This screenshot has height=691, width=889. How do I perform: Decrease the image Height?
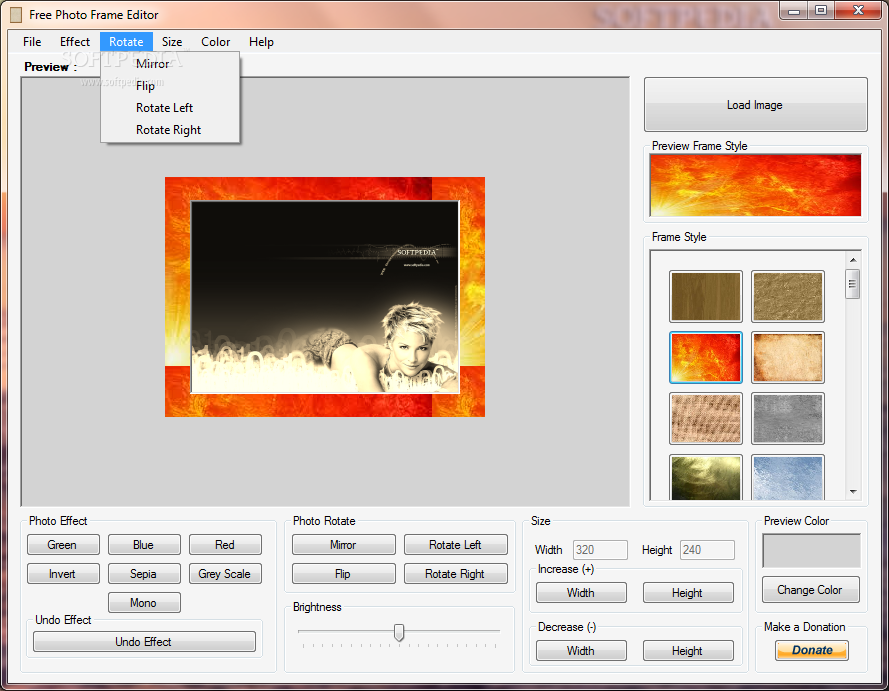coord(688,651)
